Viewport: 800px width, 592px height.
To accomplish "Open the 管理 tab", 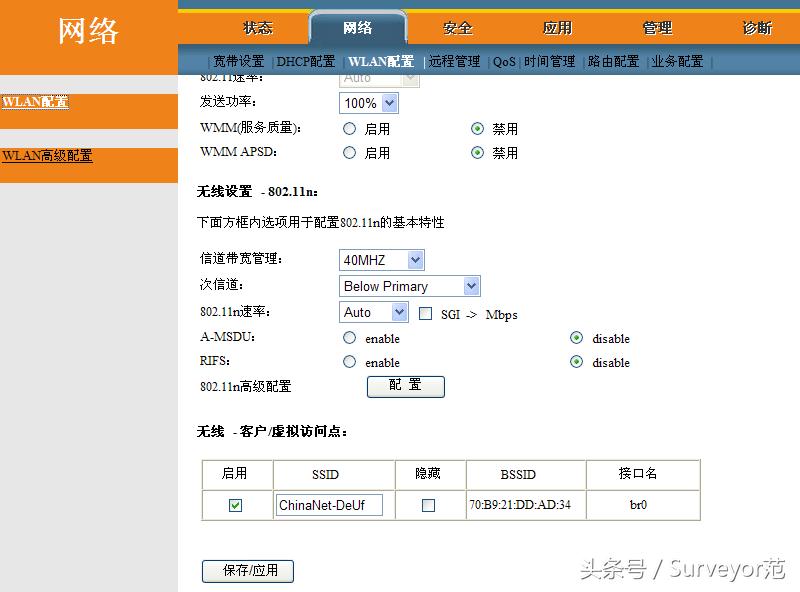I will point(657,28).
